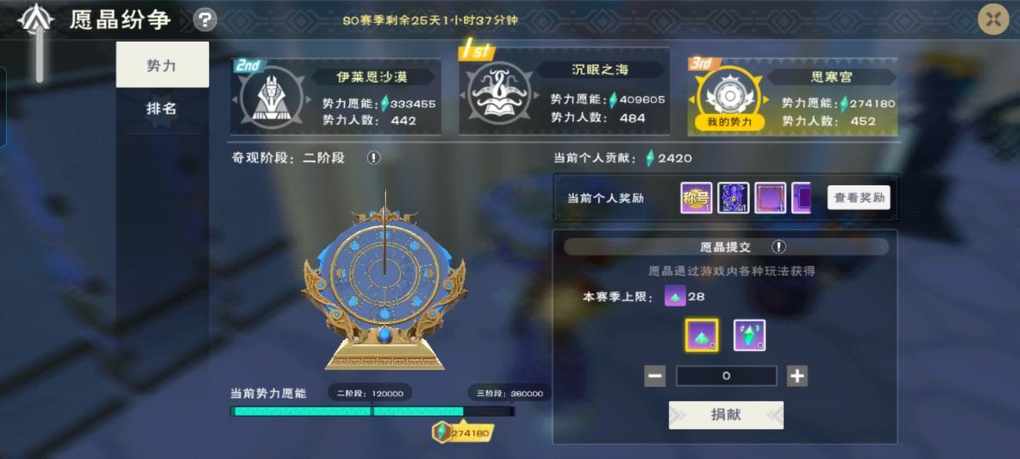1020x459 pixels.
Task: Close the panel with the X button
Action: 993,19
